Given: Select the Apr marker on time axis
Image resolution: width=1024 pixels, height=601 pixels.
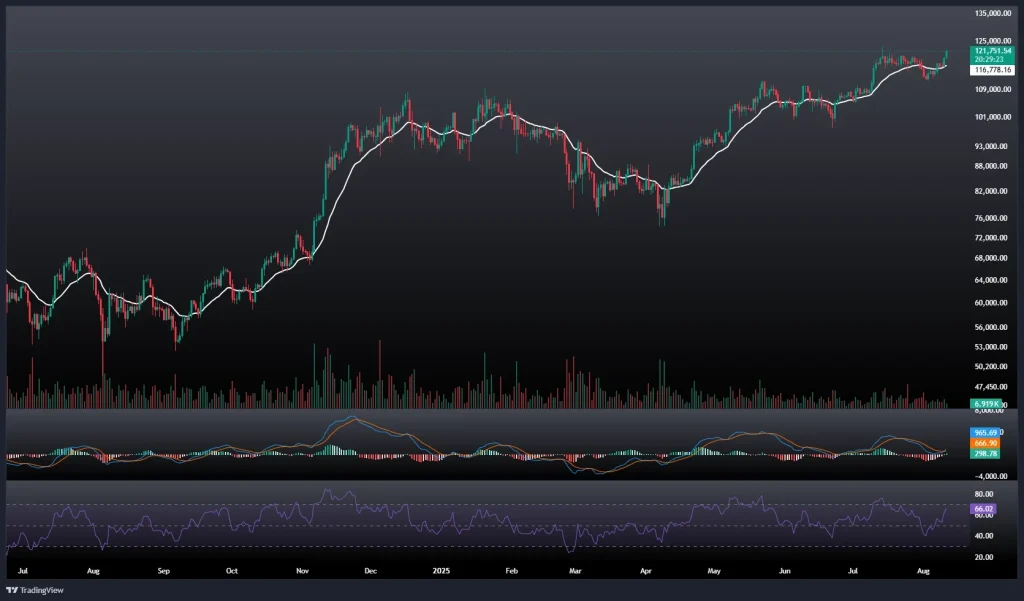Looking at the screenshot, I should tap(646, 571).
